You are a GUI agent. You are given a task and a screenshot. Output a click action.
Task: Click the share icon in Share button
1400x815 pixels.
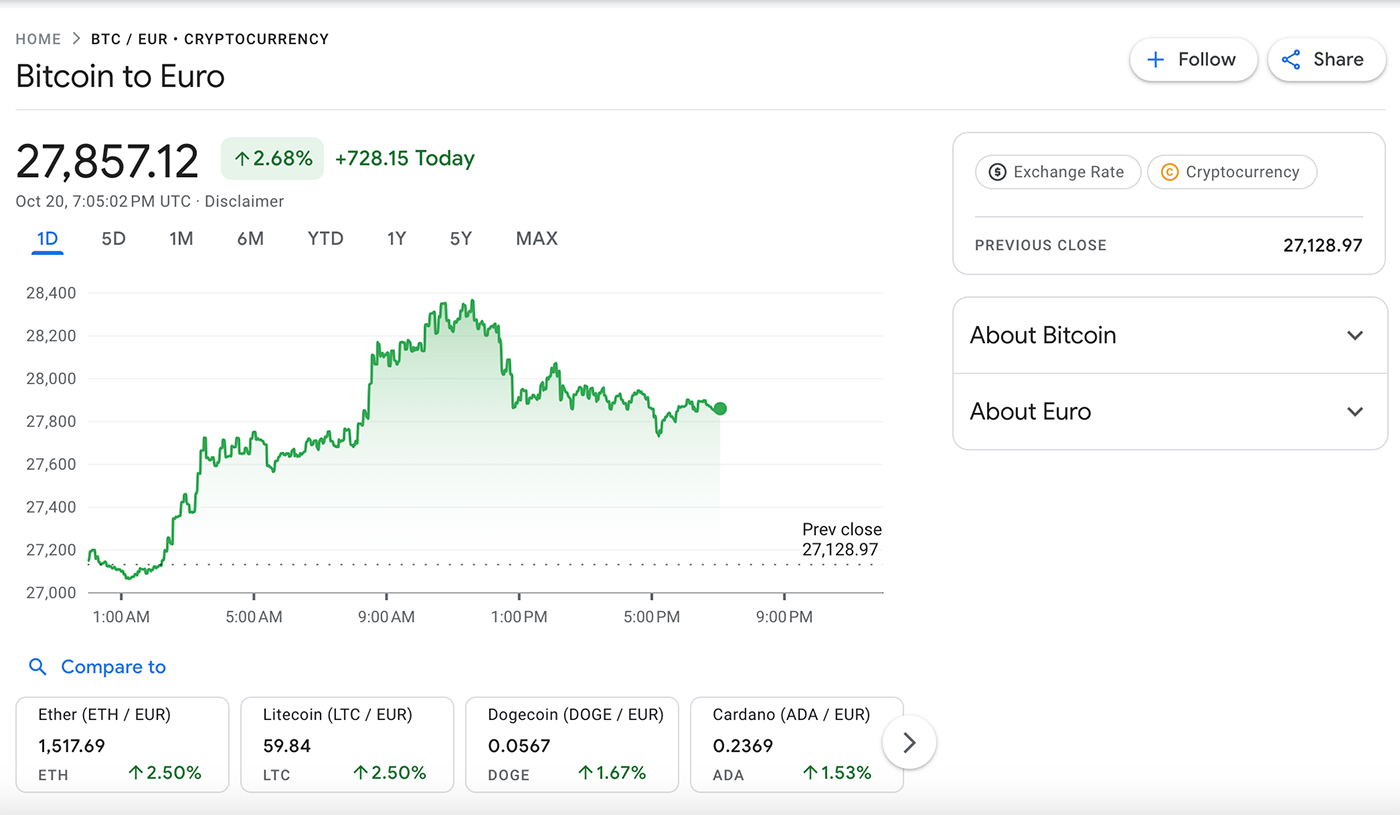[x=1291, y=60]
